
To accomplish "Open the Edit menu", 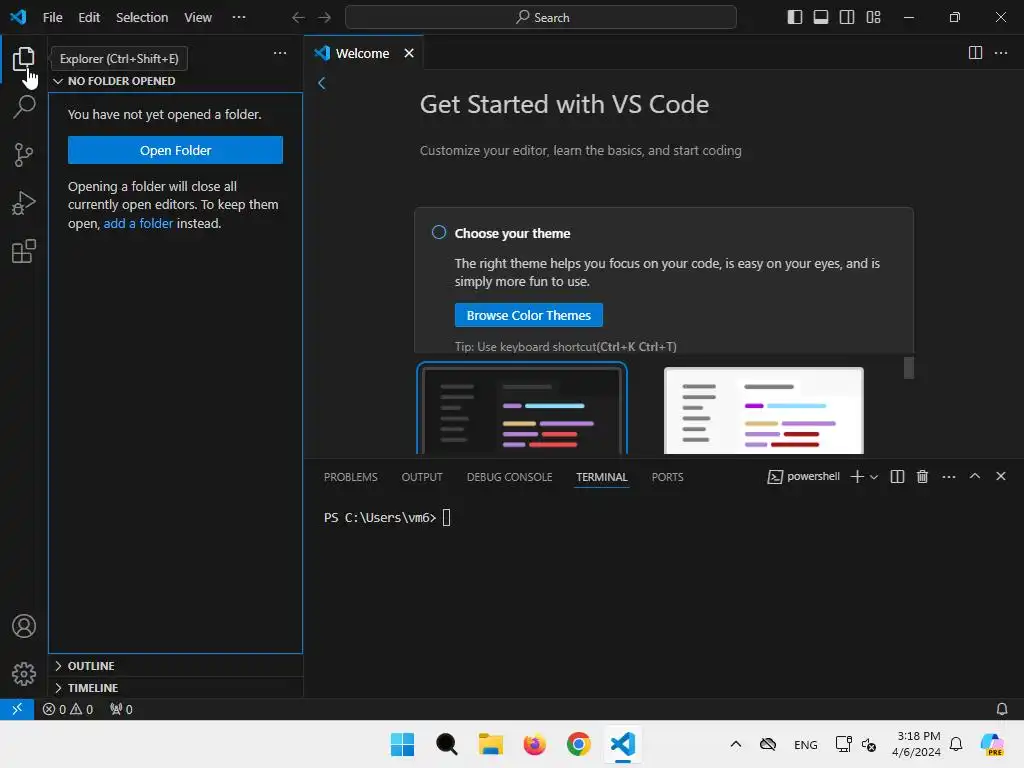I will [89, 18].
